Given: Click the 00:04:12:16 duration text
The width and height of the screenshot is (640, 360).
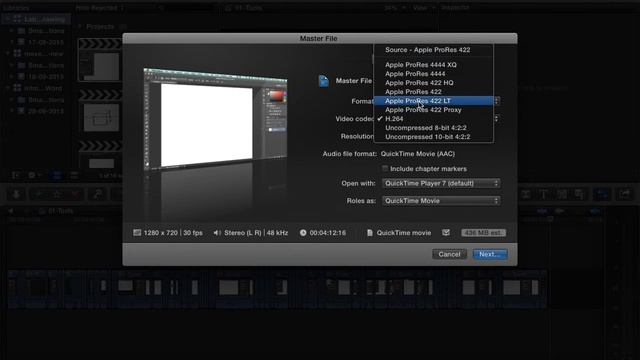Looking at the screenshot, I should coord(327,233).
